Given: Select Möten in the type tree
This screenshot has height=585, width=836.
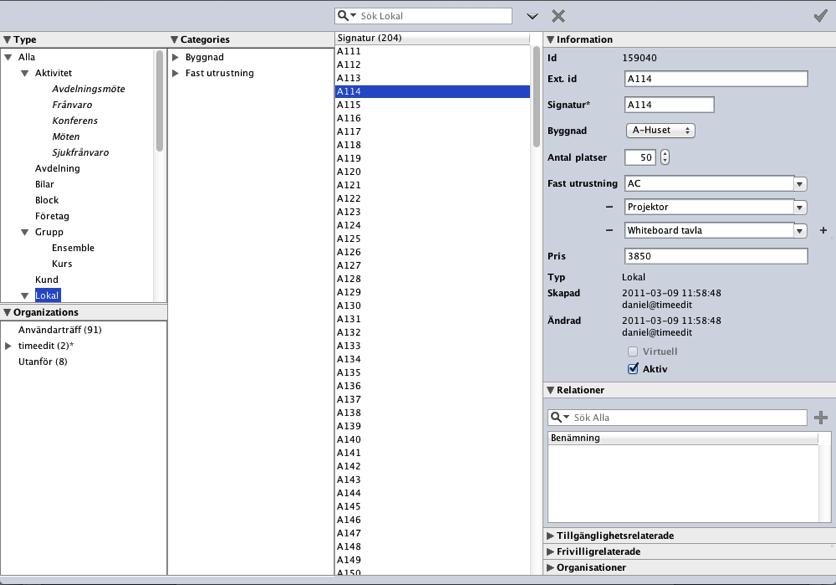Looking at the screenshot, I should tap(66, 137).
